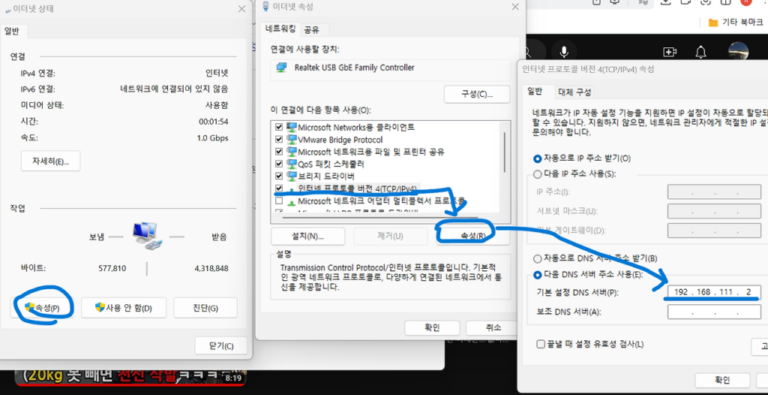768x395 pixels.
Task: Open the YouTube account avatar menu
Action: tap(738, 51)
